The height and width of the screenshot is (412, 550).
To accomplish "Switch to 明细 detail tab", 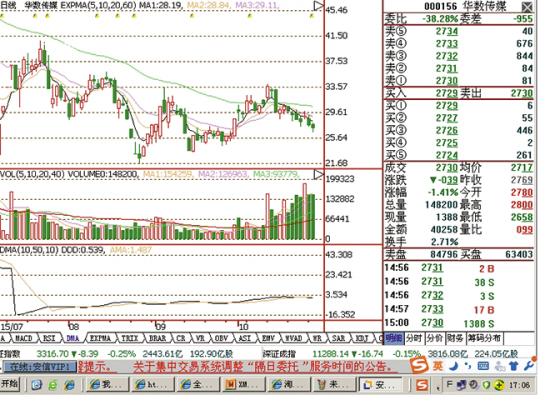I will point(394,338).
